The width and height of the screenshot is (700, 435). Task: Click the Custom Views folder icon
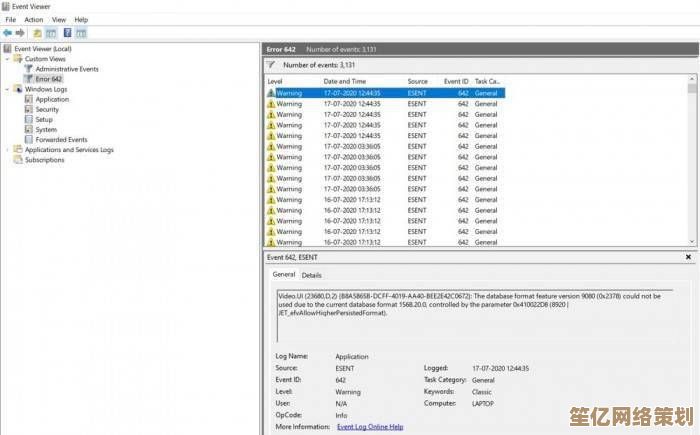[18, 59]
